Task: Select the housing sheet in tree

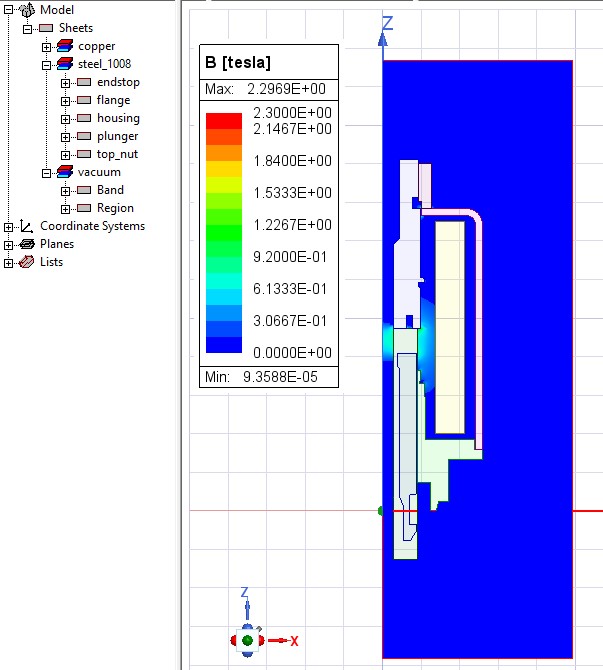Action: (118, 118)
